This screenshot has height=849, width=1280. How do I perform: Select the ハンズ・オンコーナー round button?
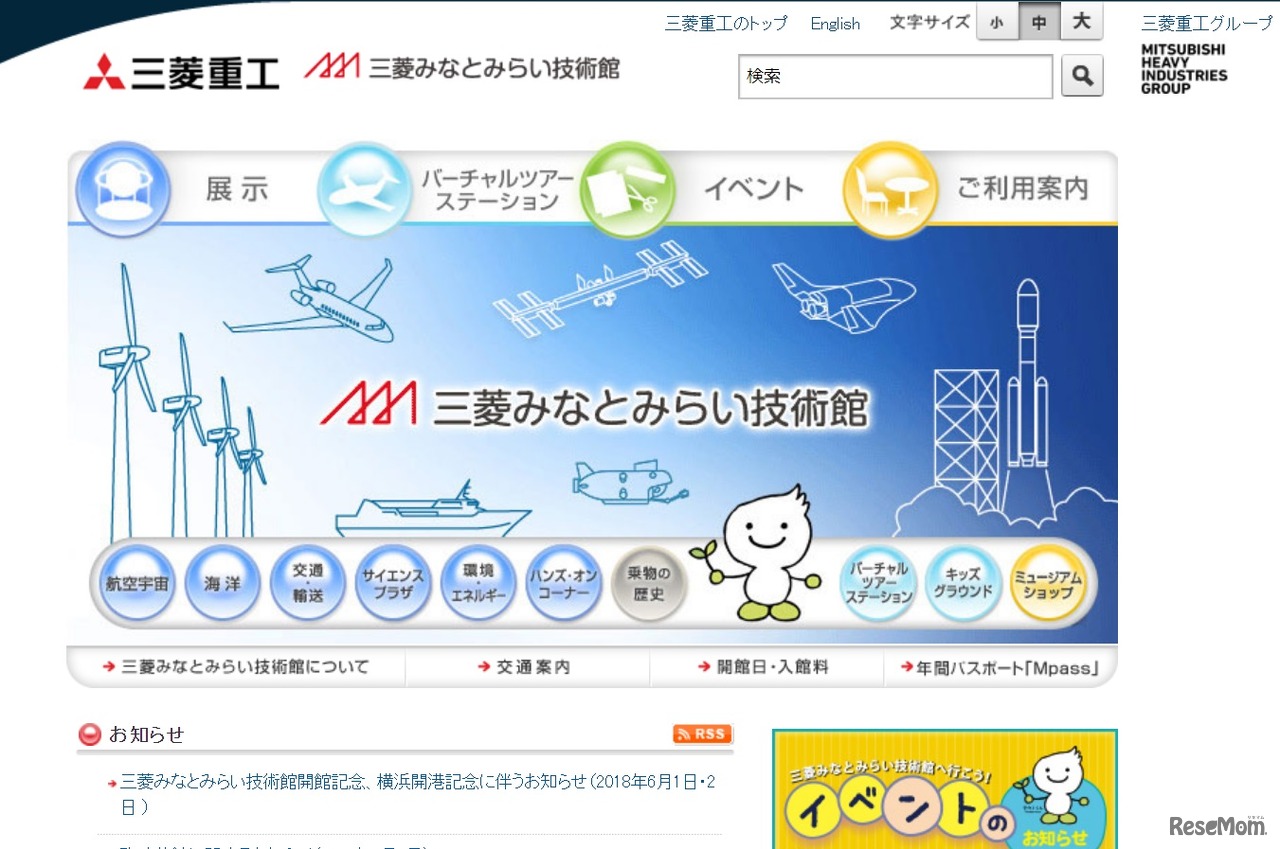coord(564,583)
